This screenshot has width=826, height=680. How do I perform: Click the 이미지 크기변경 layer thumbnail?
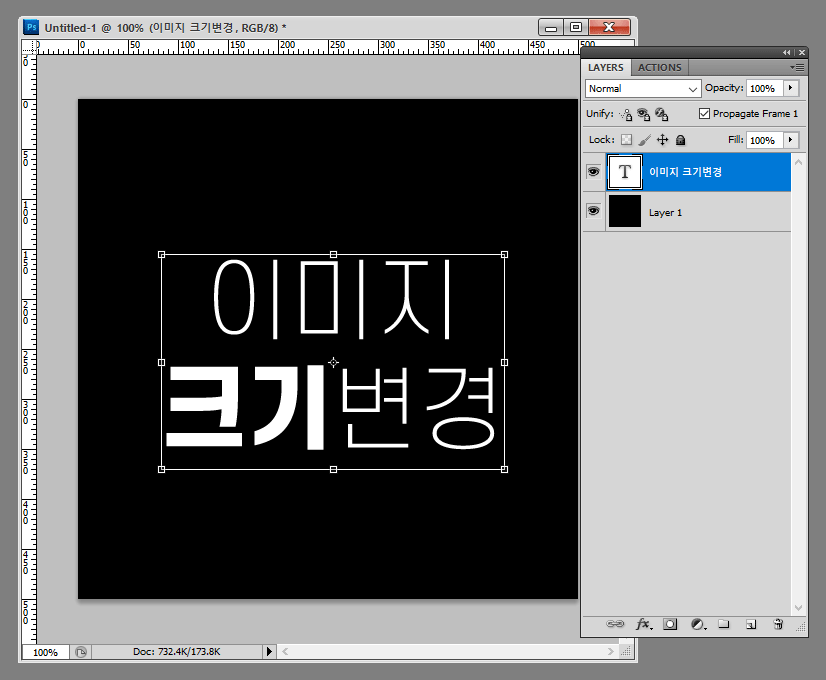coord(624,172)
